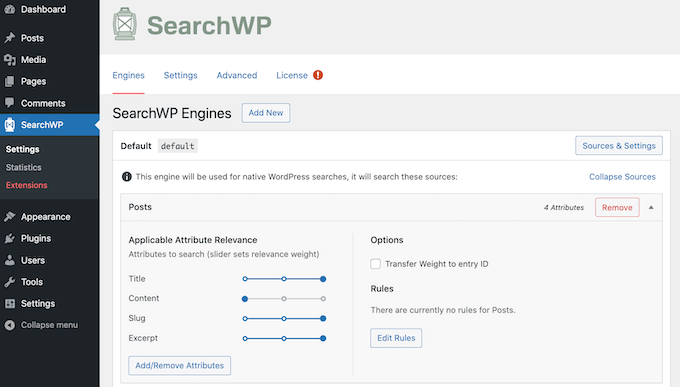Click the Pages document icon

10,81
